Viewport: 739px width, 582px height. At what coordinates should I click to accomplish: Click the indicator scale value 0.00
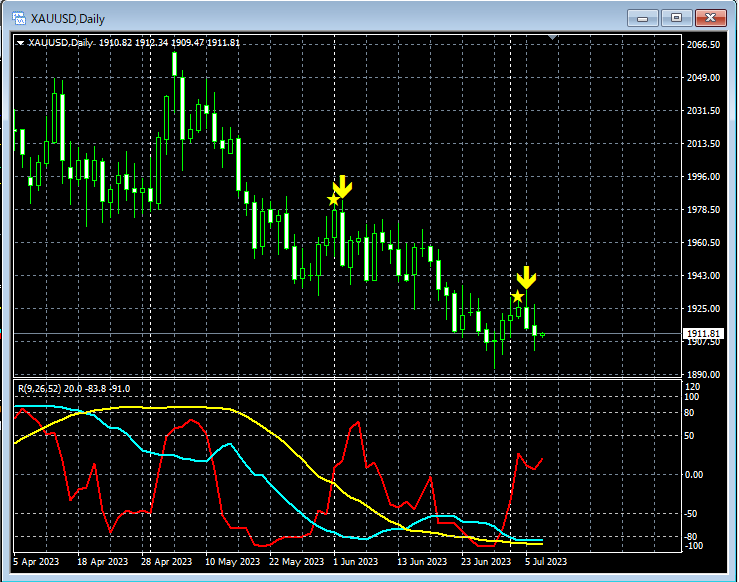693,475
